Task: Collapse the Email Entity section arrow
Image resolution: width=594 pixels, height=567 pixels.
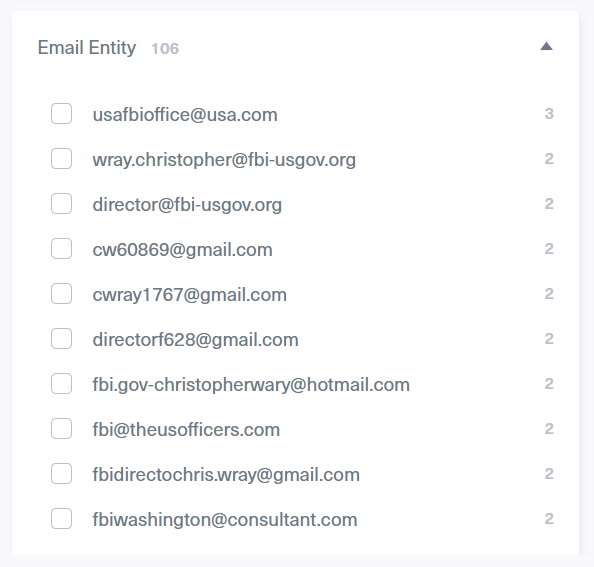Action: click(546, 46)
